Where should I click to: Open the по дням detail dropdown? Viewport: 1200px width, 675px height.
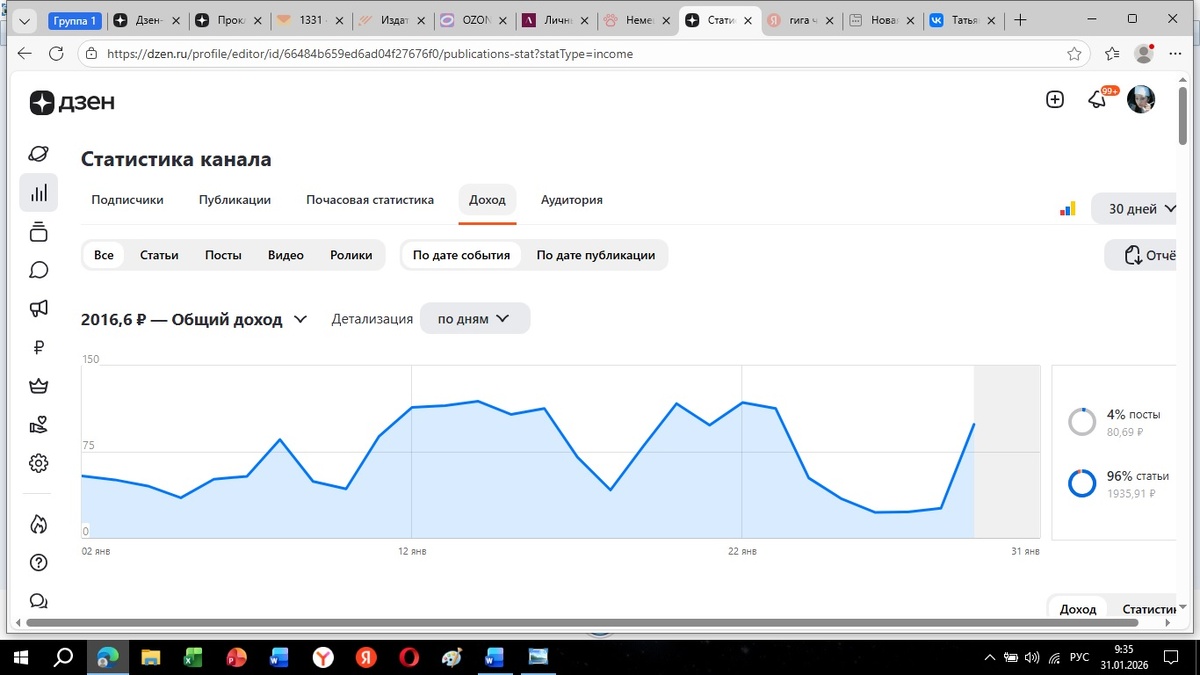click(475, 318)
